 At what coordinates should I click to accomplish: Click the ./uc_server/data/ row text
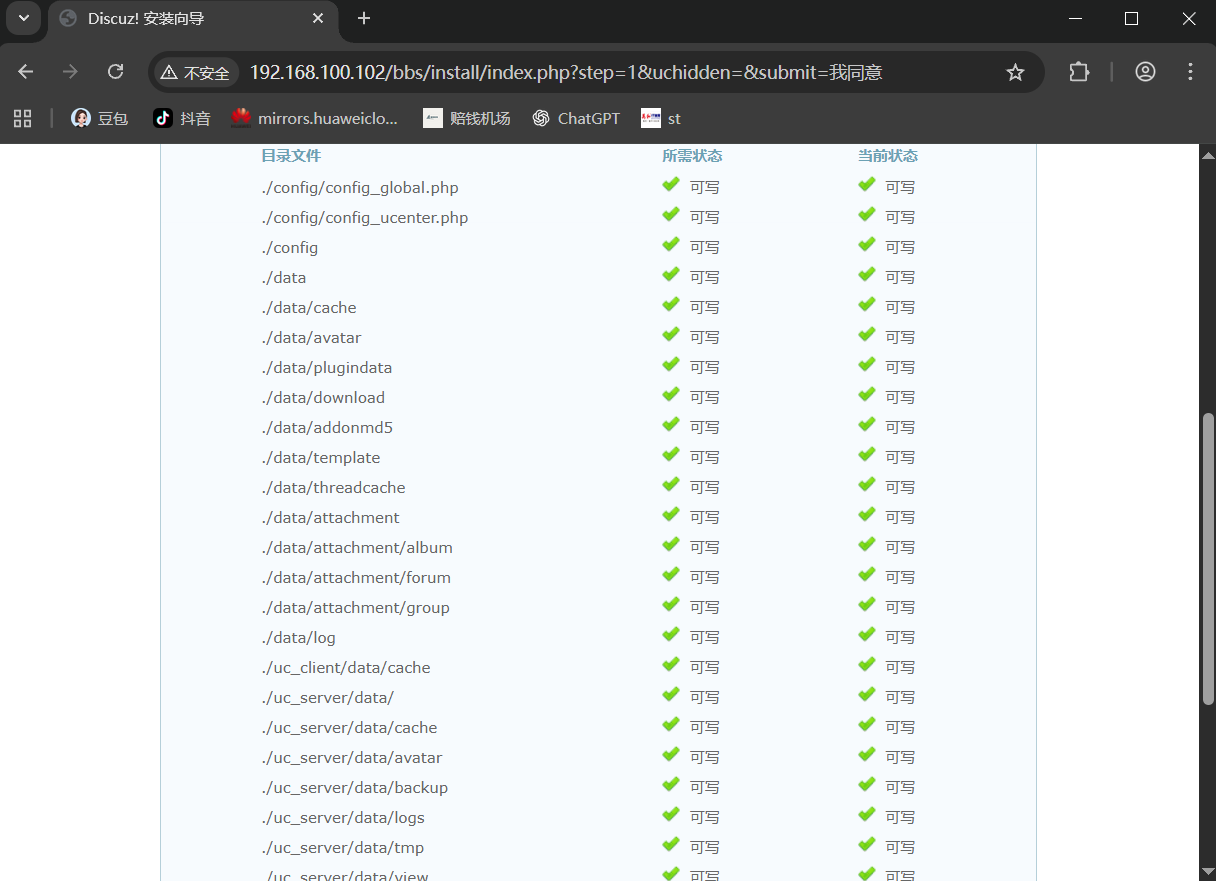327,697
